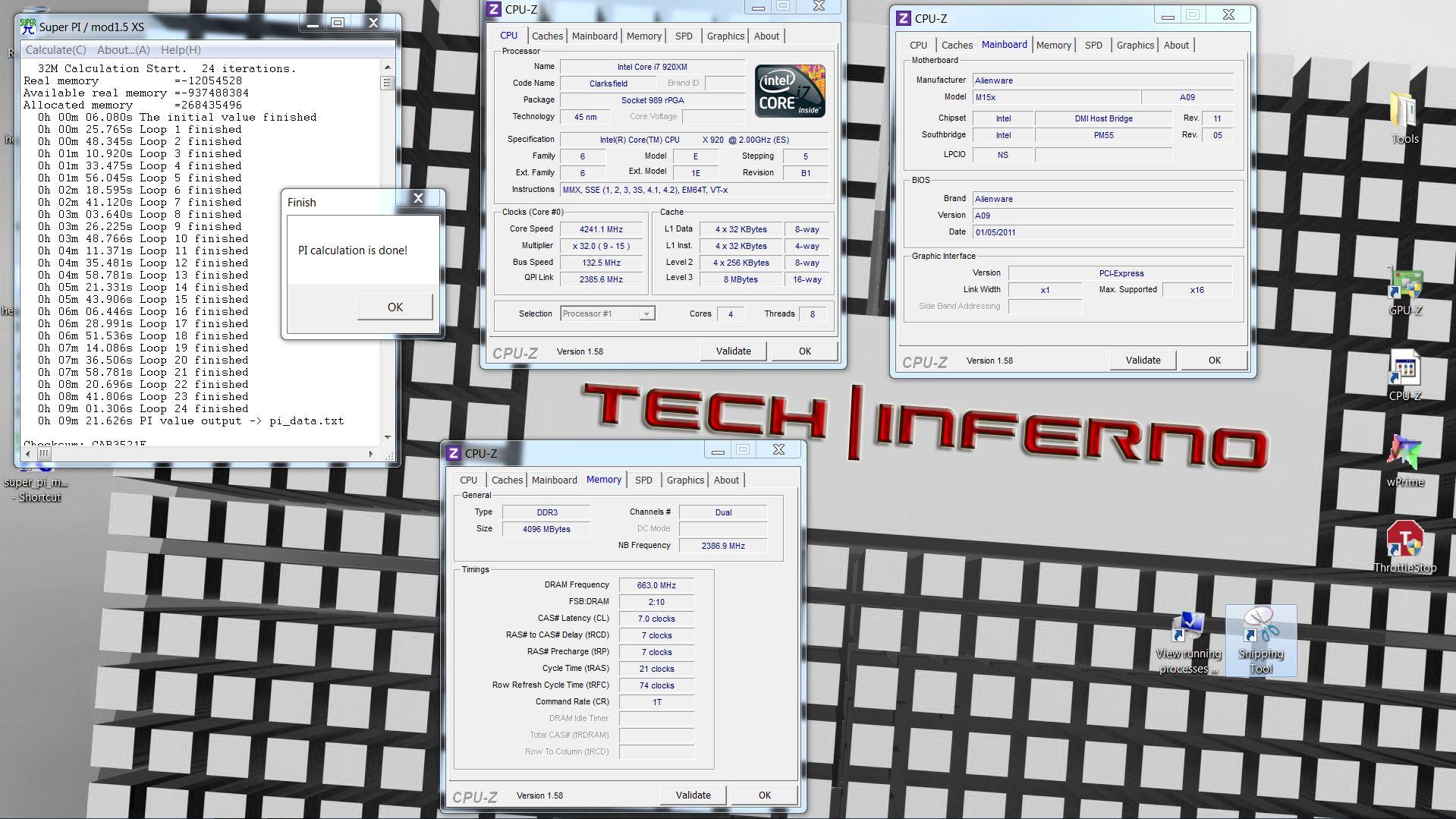
Task: Open super_pi_mod shortcut on desktop
Action: point(36,481)
